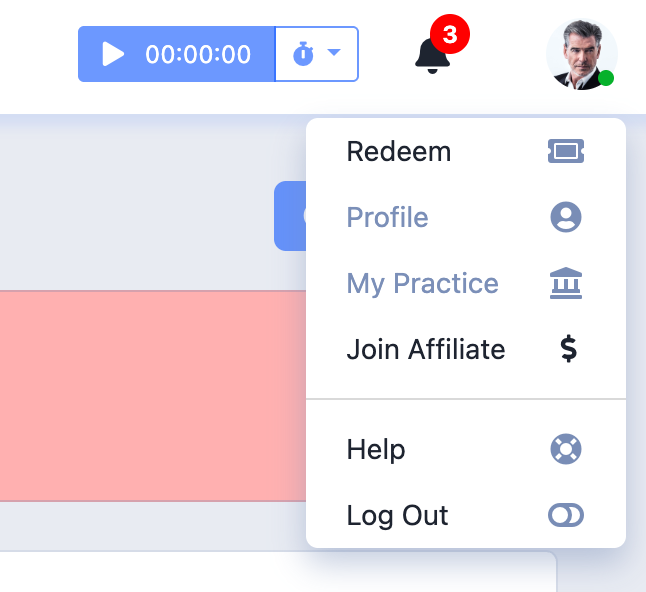Click the green online status dot
The height and width of the screenshot is (592, 646).
606,78
